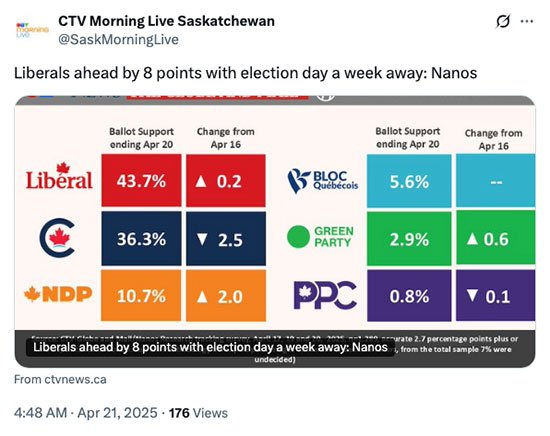Open the poll results image thumbnail
Image resolution: width=550 pixels, height=436 pixels.
(x=275, y=232)
